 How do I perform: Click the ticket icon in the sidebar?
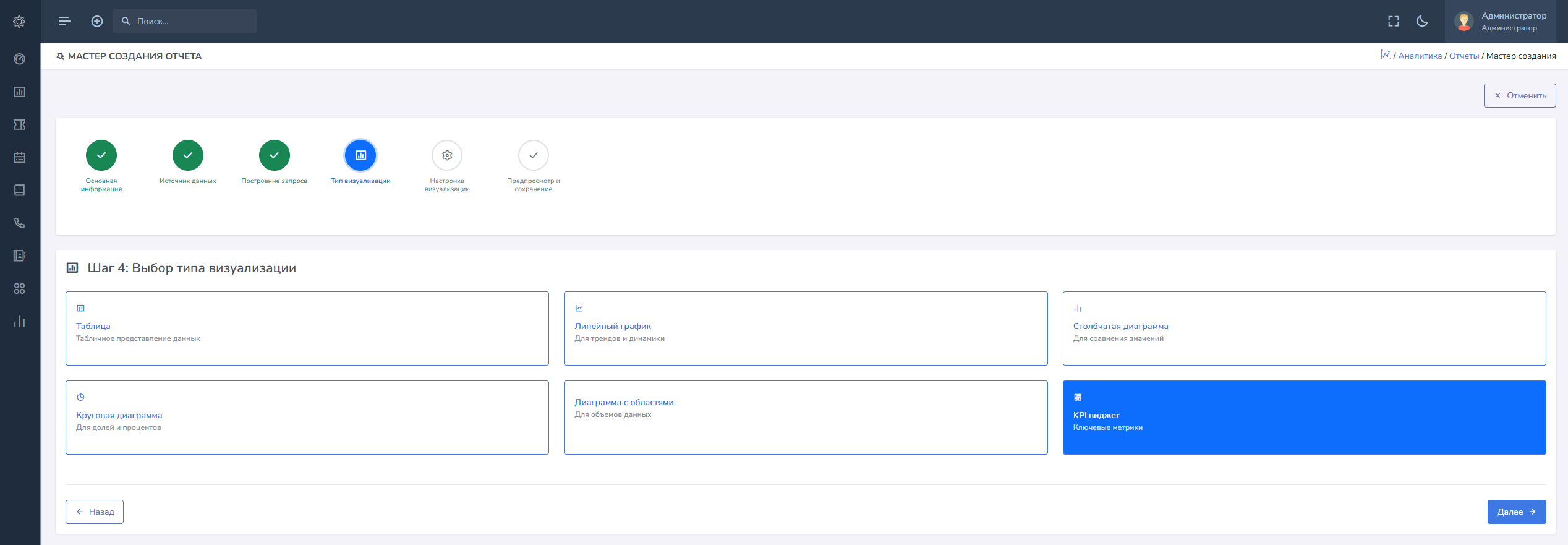[x=19, y=124]
